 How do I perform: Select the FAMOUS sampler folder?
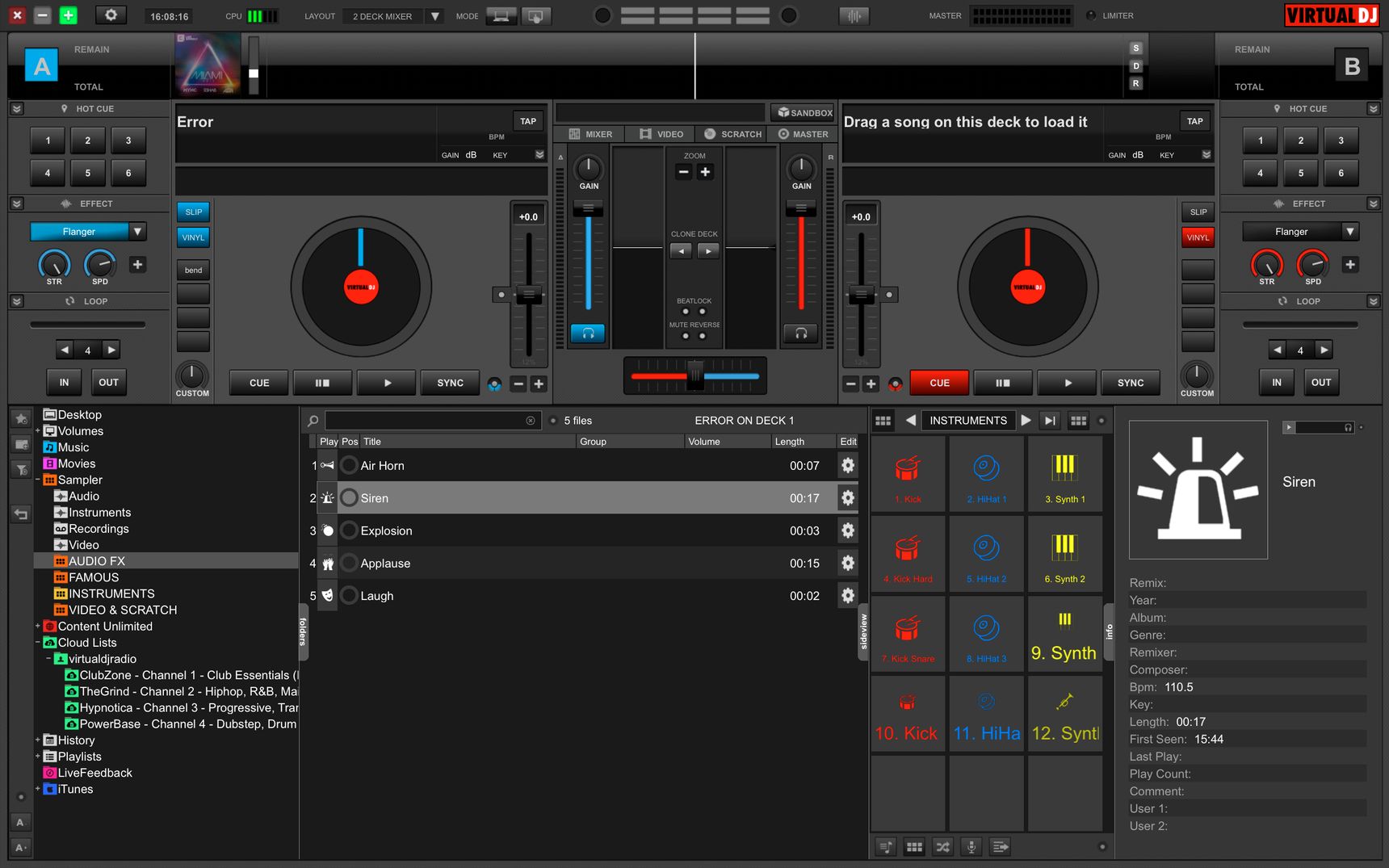click(94, 577)
